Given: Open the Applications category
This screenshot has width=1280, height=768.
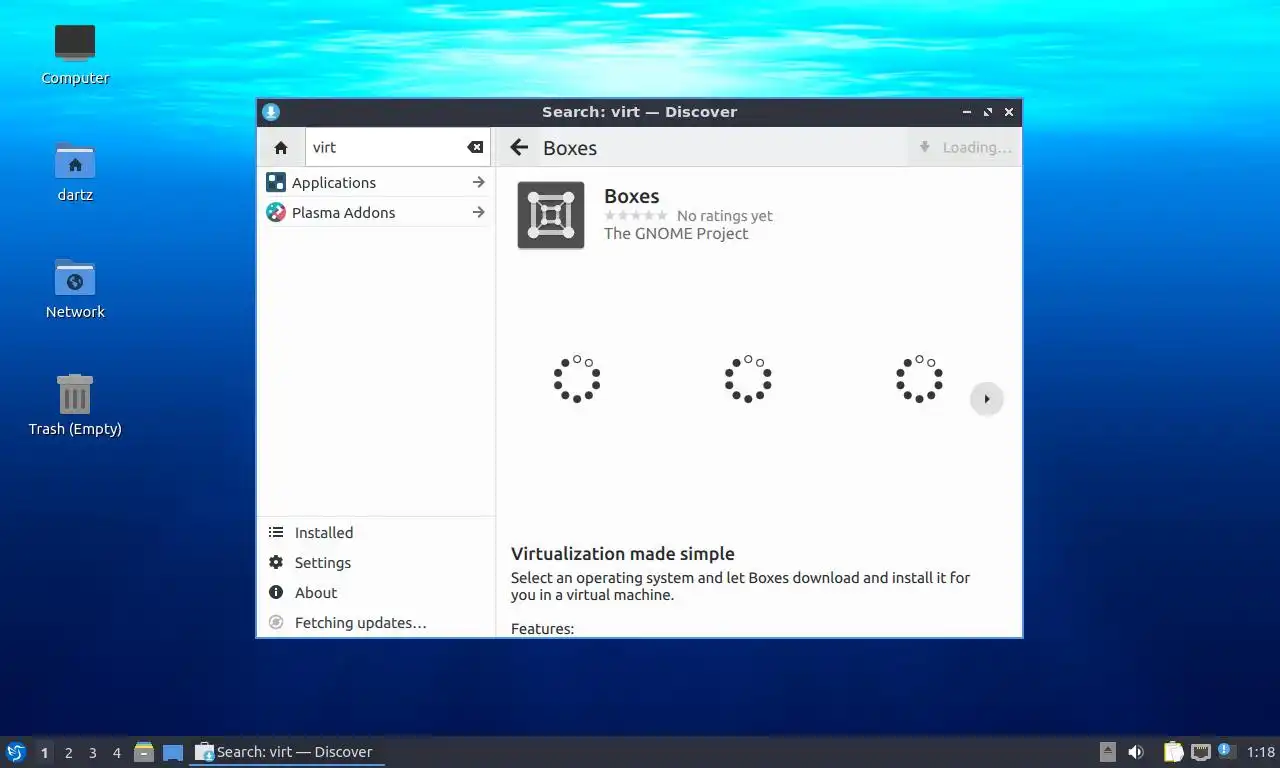Looking at the screenshot, I should pyautogui.click(x=375, y=182).
